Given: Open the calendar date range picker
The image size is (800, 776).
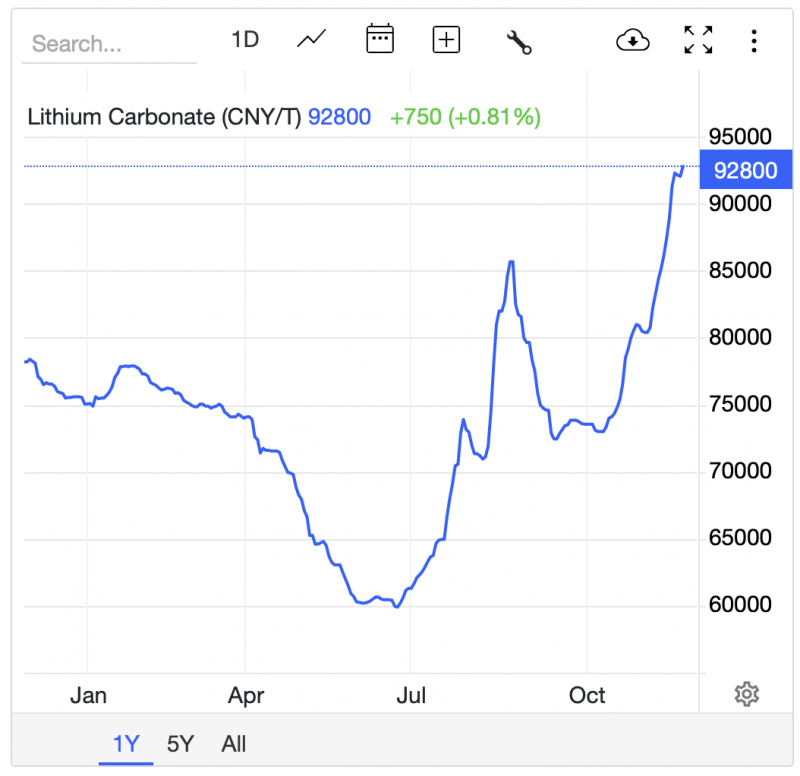Looking at the screenshot, I should click(380, 40).
